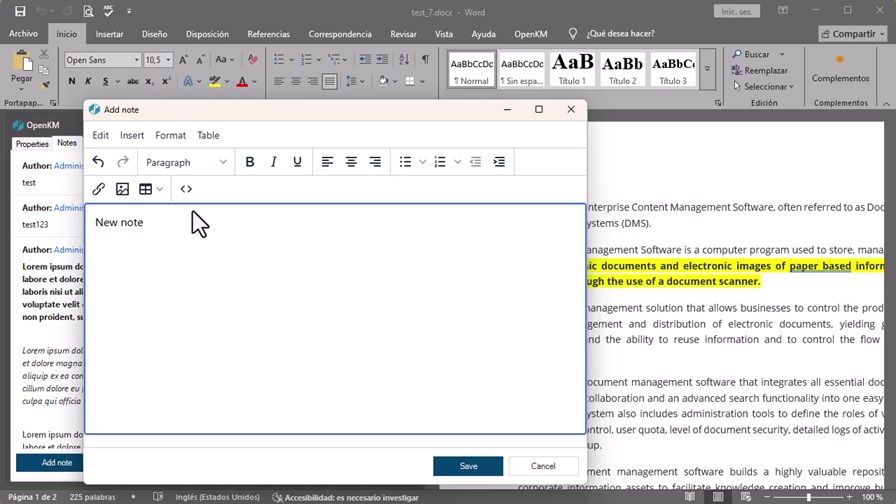
Task: Apply Título 1 style
Action: click(572, 70)
